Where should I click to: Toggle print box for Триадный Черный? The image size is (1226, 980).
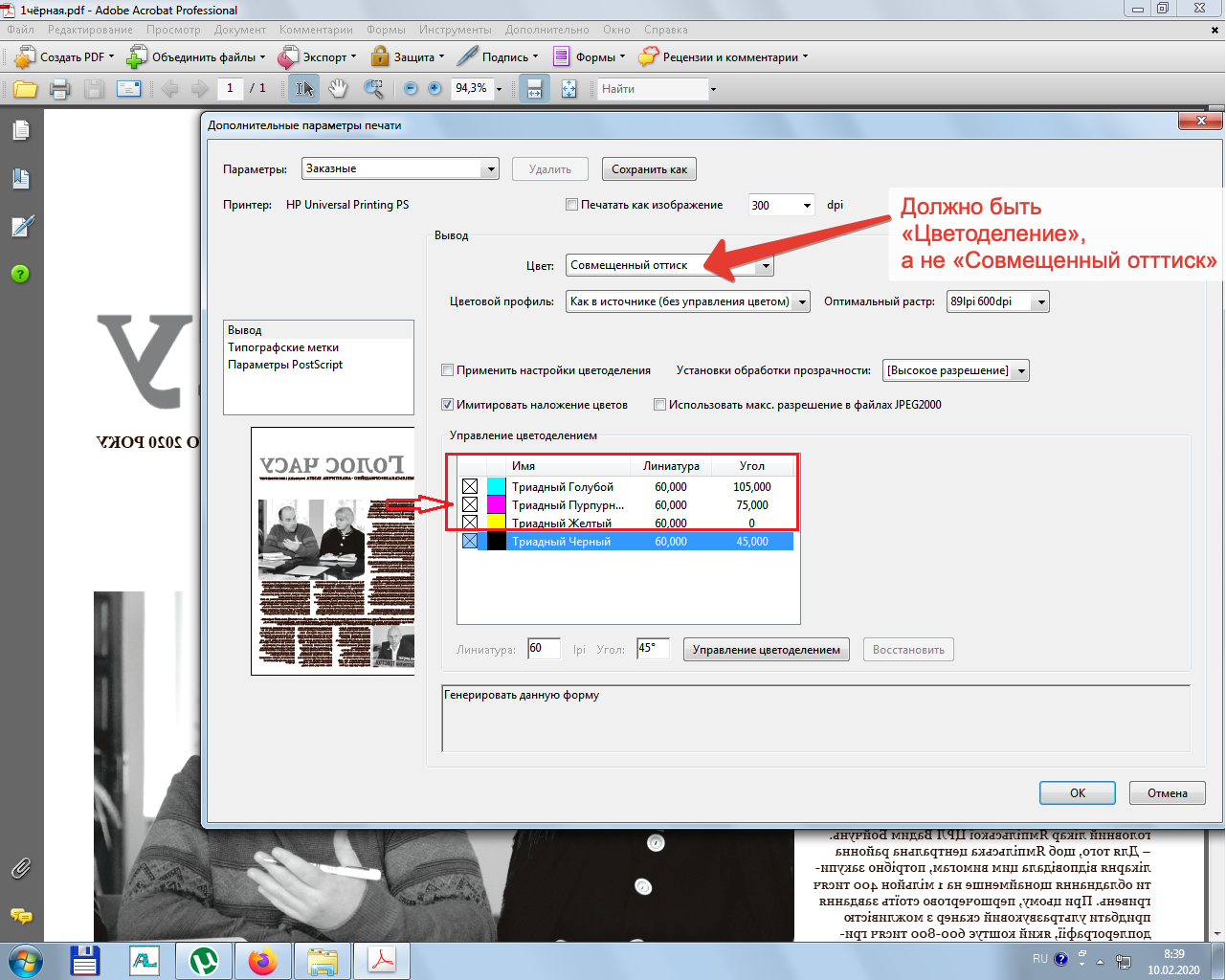tap(470, 542)
